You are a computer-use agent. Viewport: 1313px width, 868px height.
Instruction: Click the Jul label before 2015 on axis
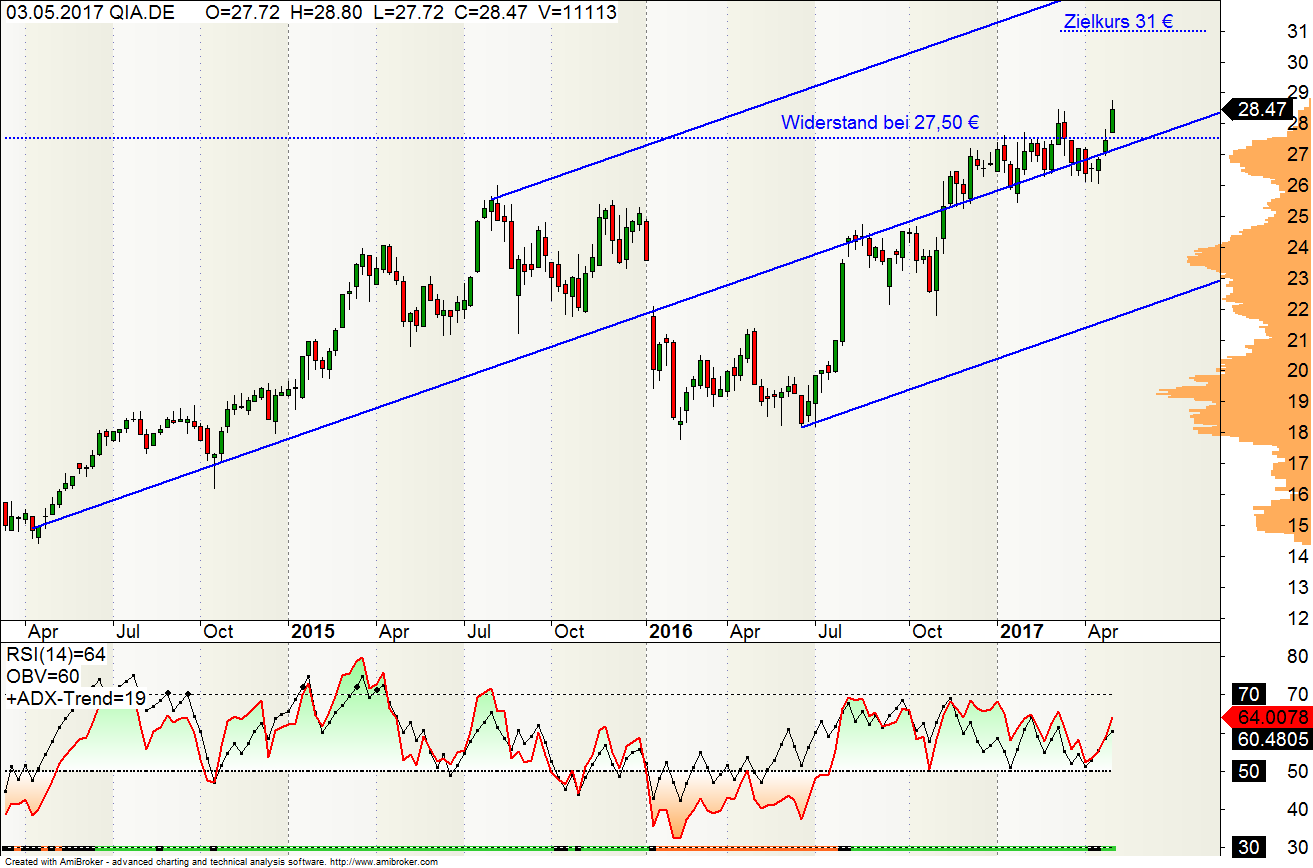pos(127,631)
